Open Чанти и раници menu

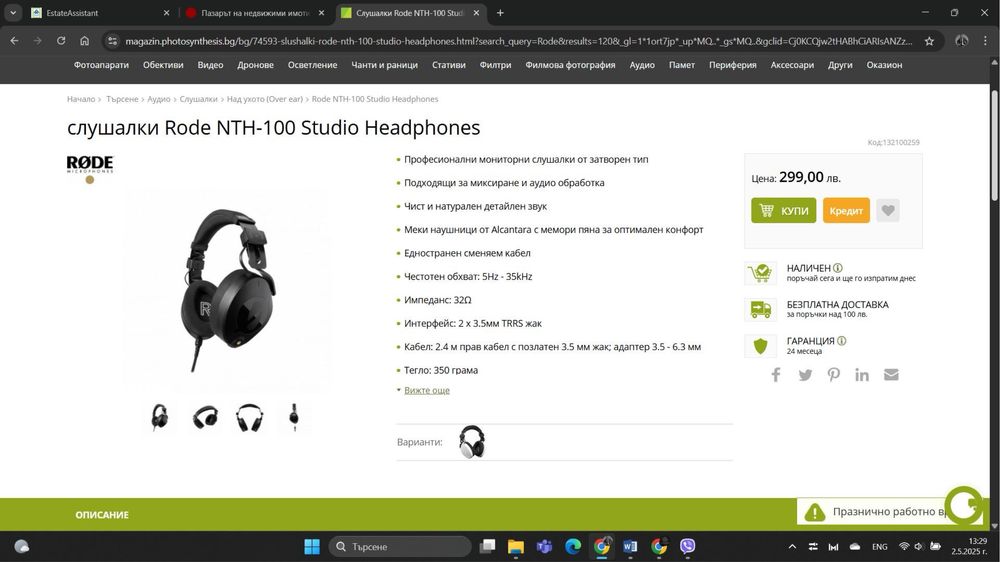pos(385,65)
